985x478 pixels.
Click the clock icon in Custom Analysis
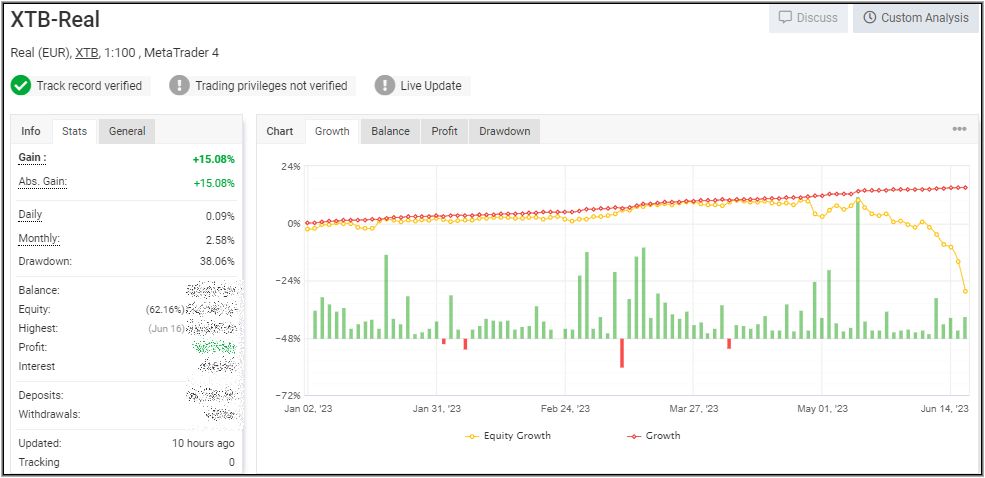[x=869, y=18]
